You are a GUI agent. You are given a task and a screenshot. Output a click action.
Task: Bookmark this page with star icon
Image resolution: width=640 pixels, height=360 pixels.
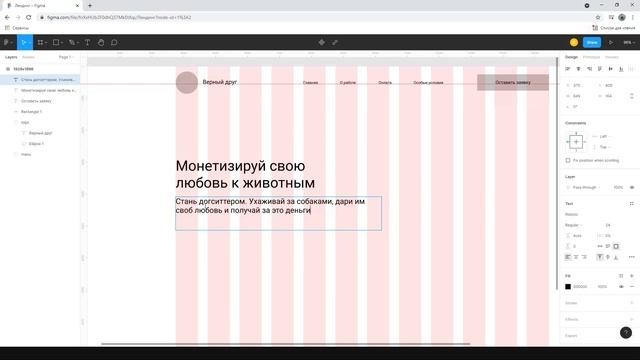pyautogui.click(x=598, y=18)
